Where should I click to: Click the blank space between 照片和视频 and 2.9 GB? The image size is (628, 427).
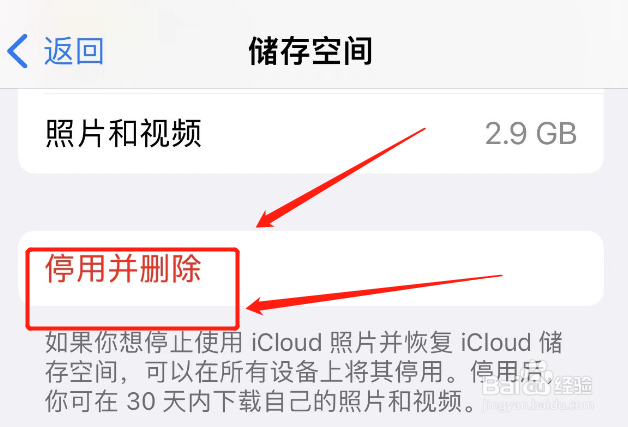(x=343, y=133)
